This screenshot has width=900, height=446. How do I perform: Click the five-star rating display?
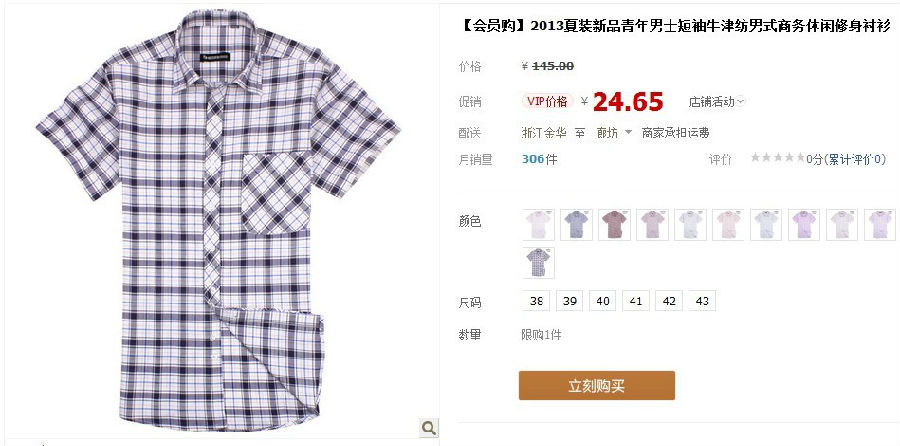coord(777,158)
